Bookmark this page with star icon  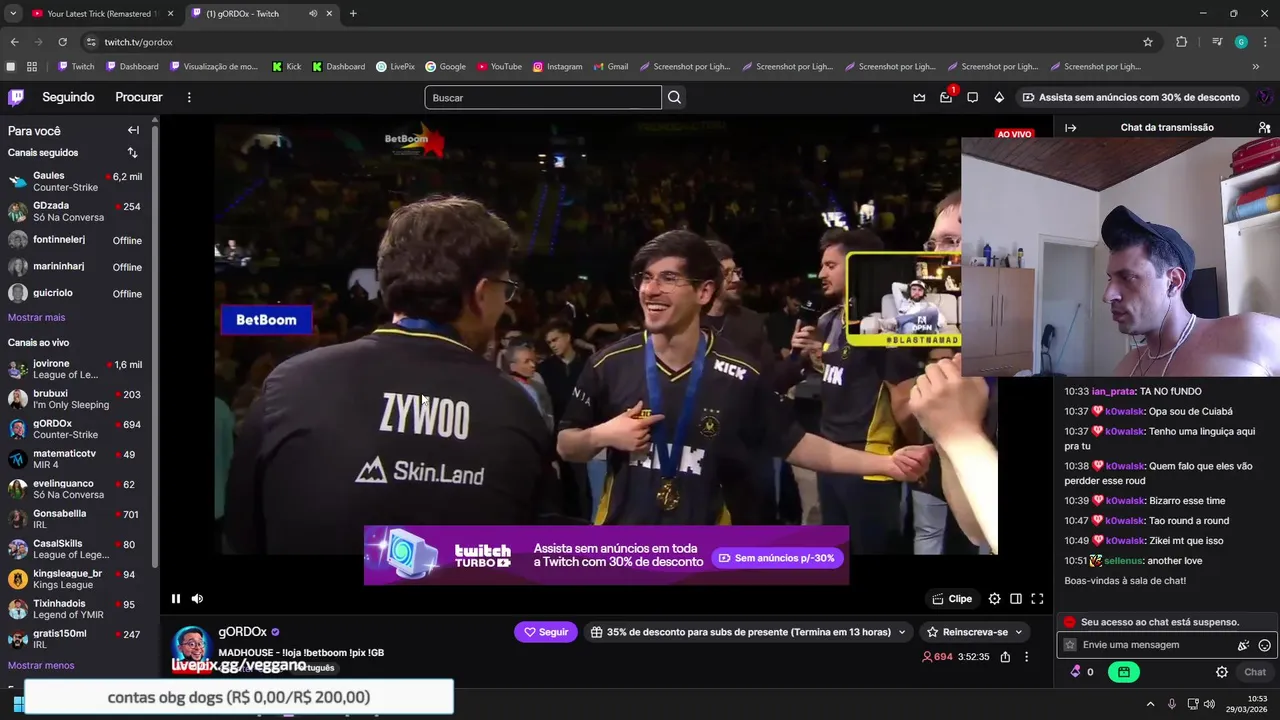[x=1148, y=42]
